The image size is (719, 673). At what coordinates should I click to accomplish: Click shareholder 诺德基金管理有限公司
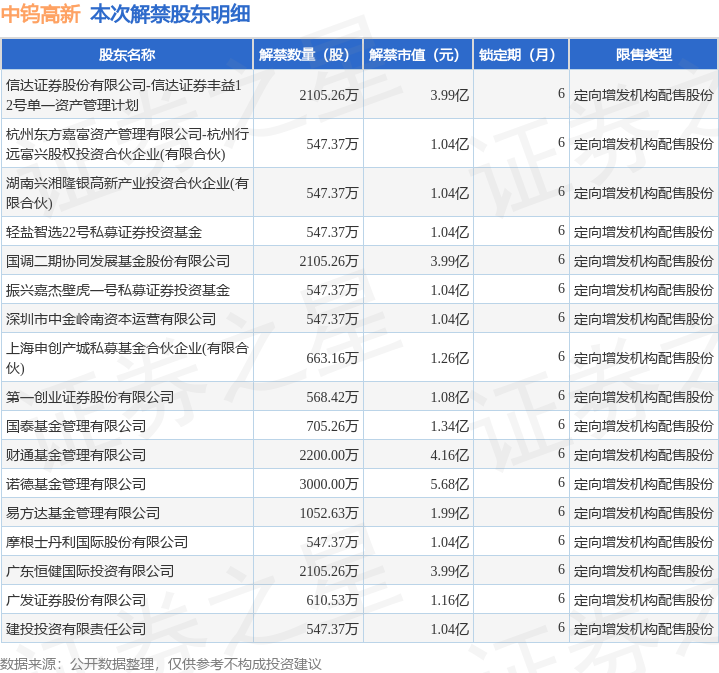(x=76, y=484)
